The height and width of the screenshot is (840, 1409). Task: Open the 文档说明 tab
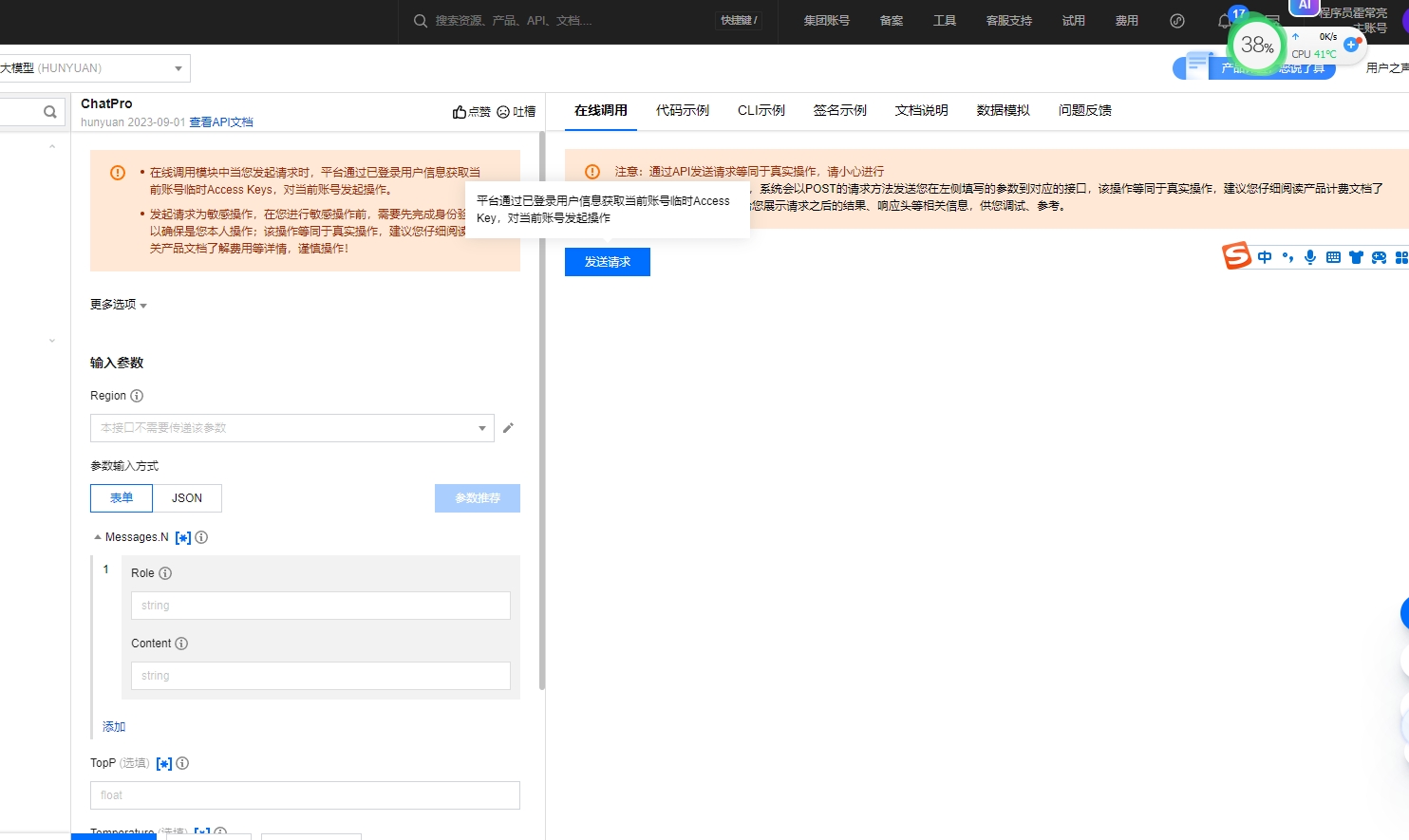point(922,111)
